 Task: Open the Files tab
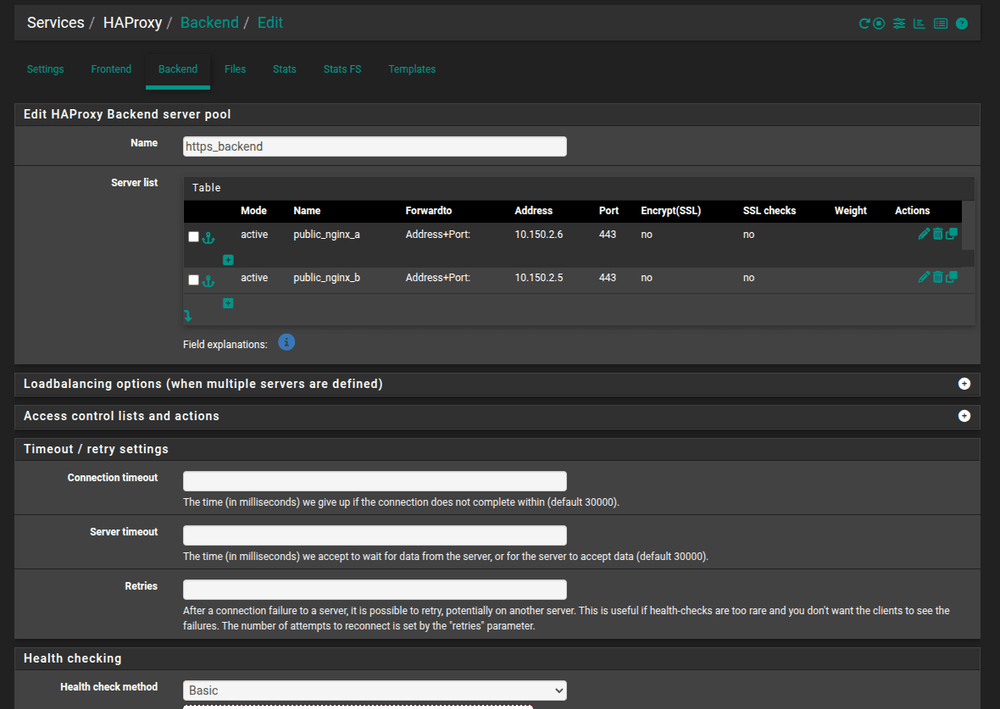[x=235, y=69]
